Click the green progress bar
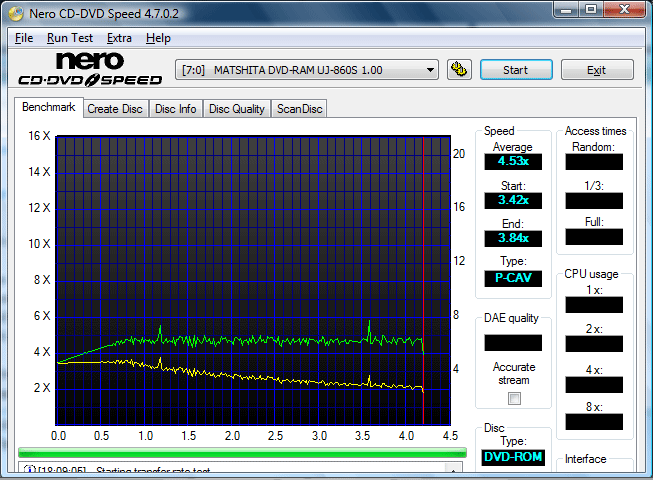 242,453
